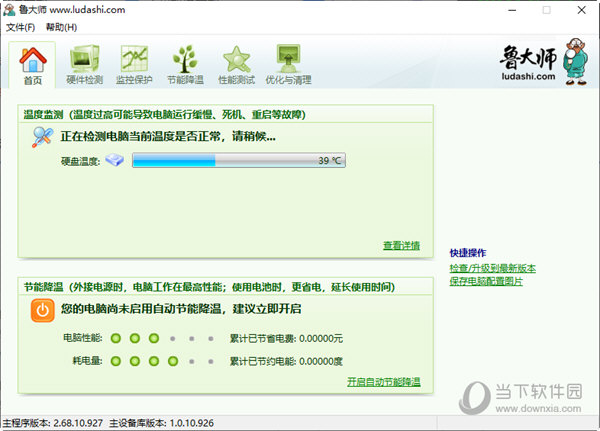Open the 文件(F) menu

pos(21,27)
